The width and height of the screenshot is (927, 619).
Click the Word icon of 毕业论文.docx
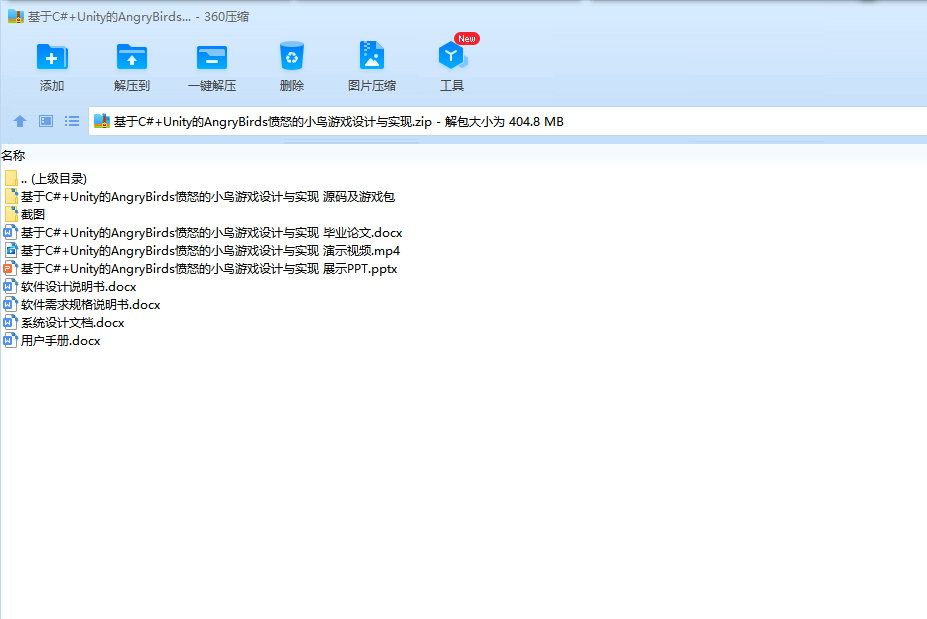11,232
